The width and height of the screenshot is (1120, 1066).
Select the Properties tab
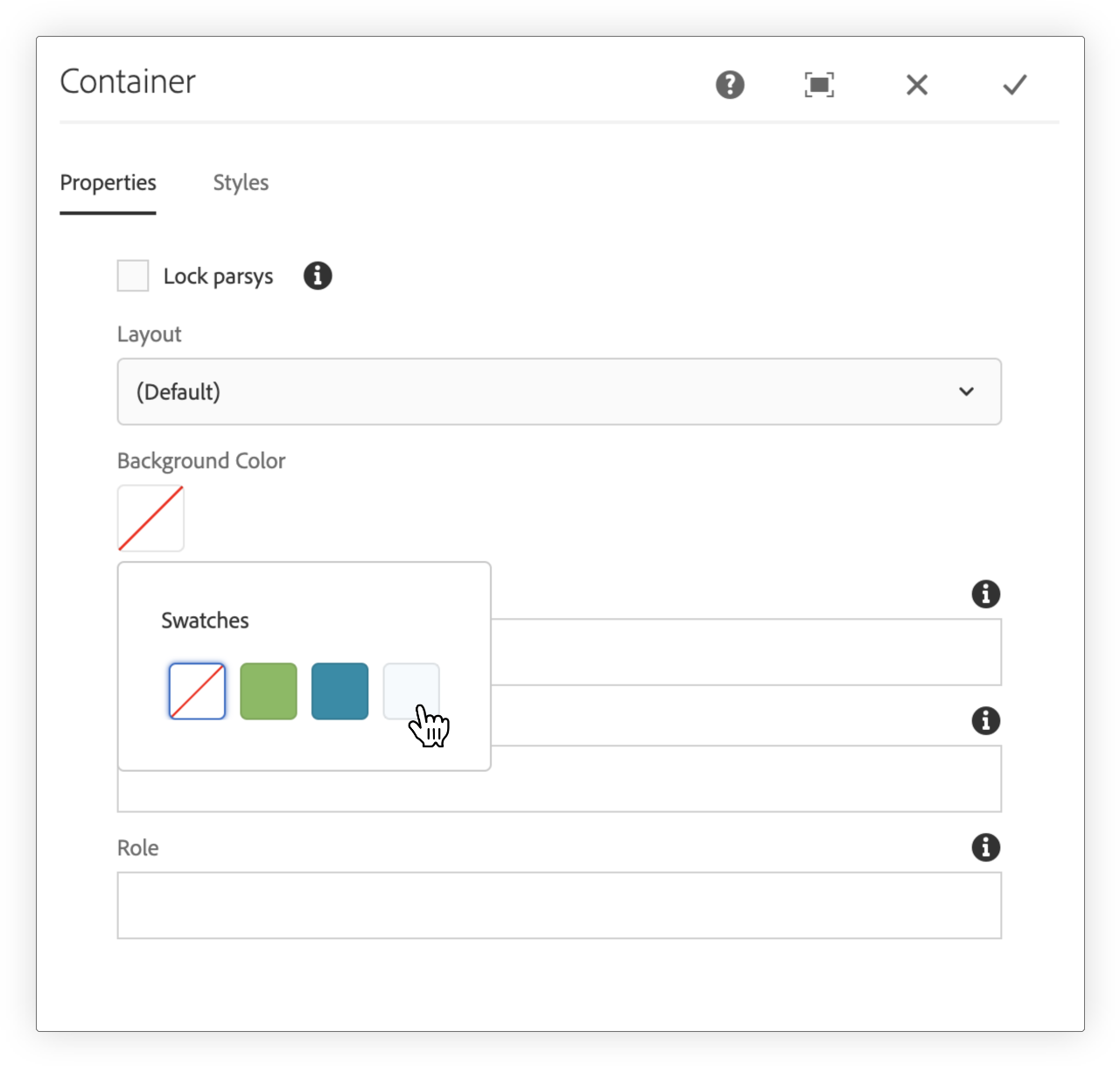(108, 183)
